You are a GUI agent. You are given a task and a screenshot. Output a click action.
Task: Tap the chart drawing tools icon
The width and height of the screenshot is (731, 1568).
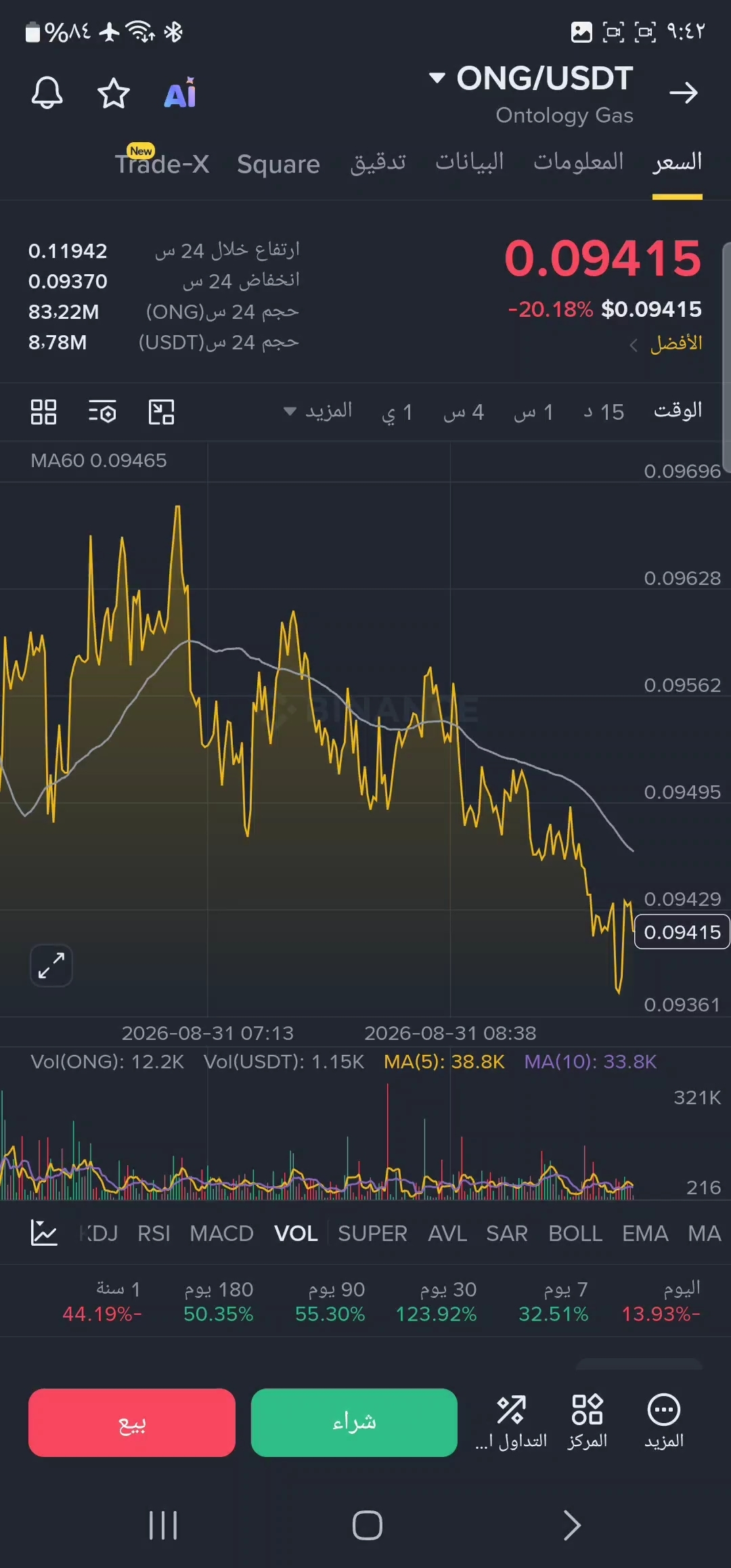[161, 412]
